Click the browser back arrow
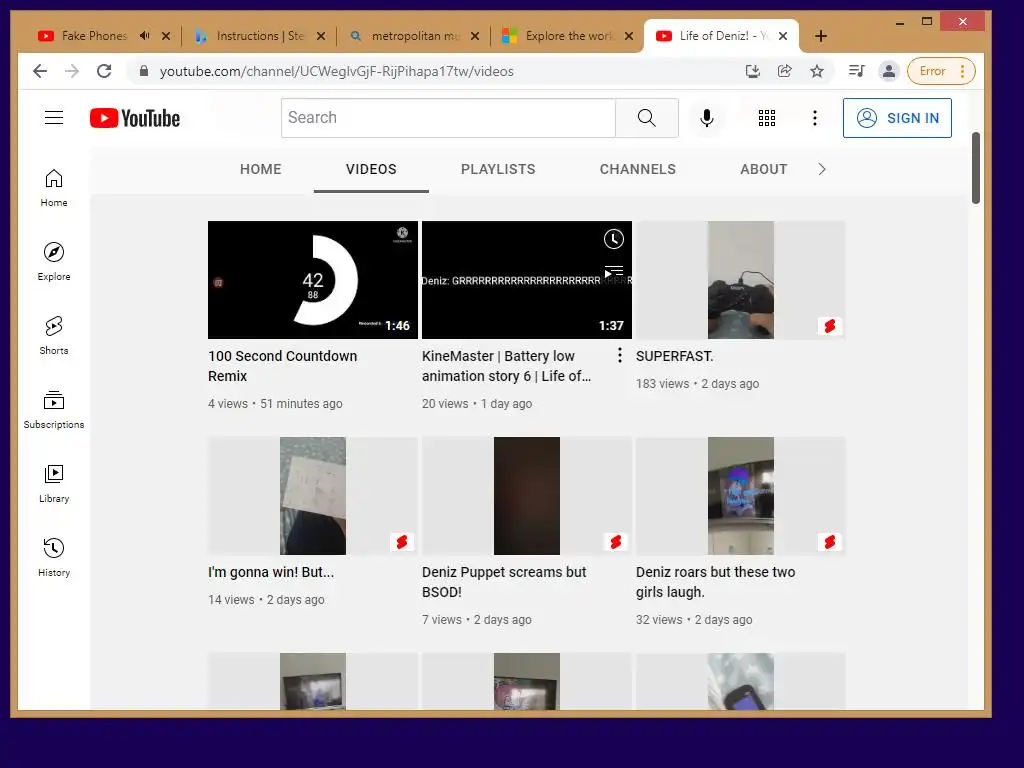 pyautogui.click(x=40, y=71)
